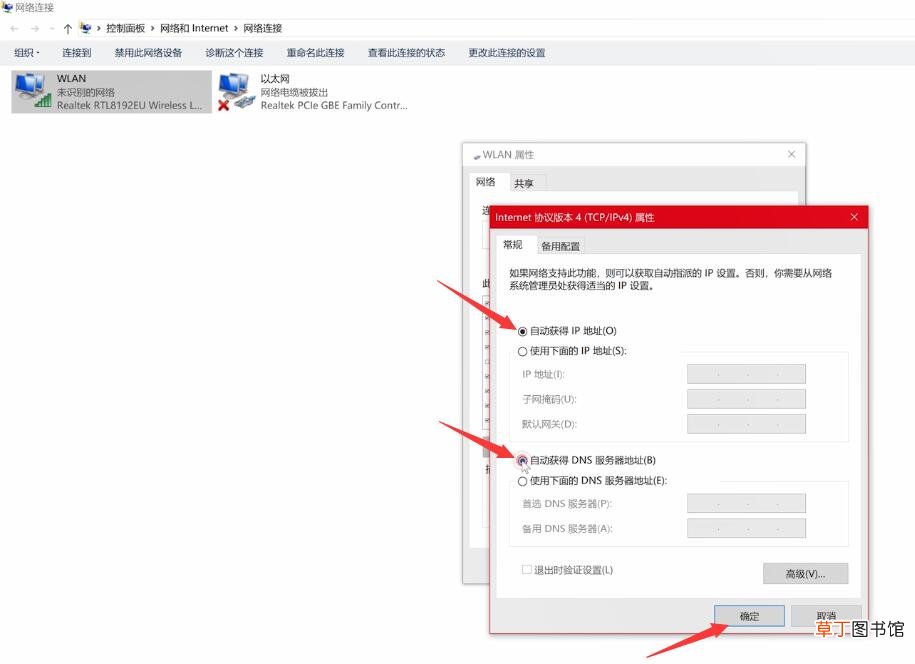The image size is (915, 664).
Task: Click the 取消 button
Action: 826,616
